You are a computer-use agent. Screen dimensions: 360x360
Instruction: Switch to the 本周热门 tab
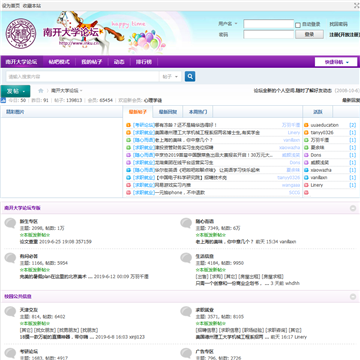coord(198,112)
